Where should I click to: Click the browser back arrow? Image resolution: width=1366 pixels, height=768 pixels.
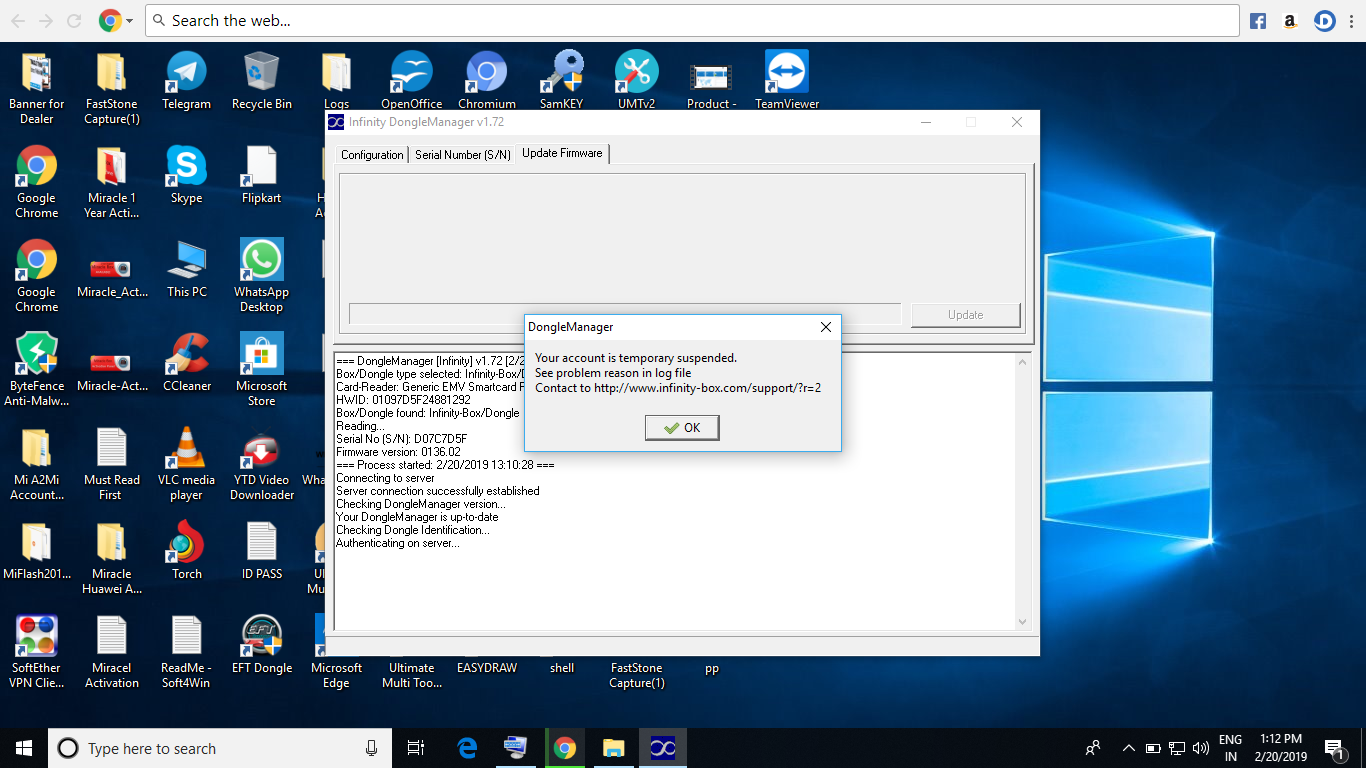18,20
